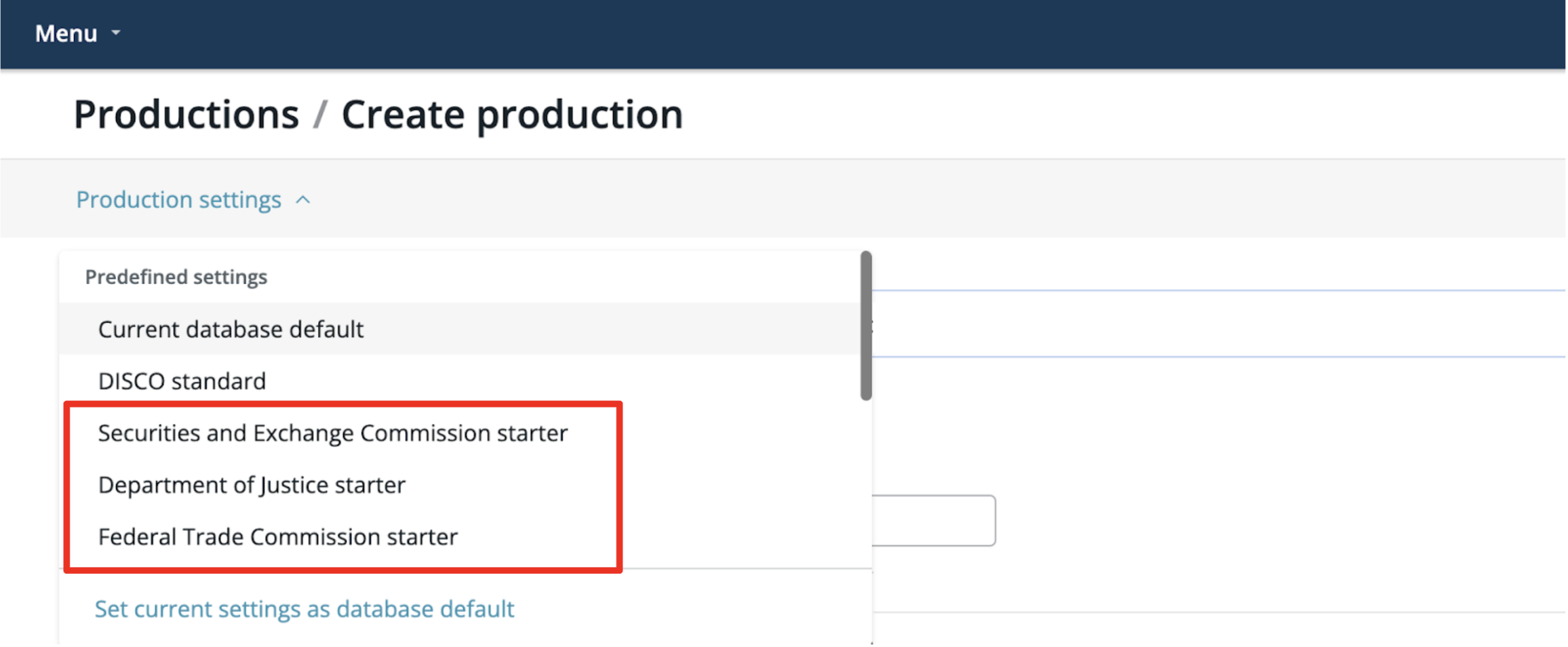Click the caret arrow beside Menu
1568x647 pixels.
click(x=116, y=33)
